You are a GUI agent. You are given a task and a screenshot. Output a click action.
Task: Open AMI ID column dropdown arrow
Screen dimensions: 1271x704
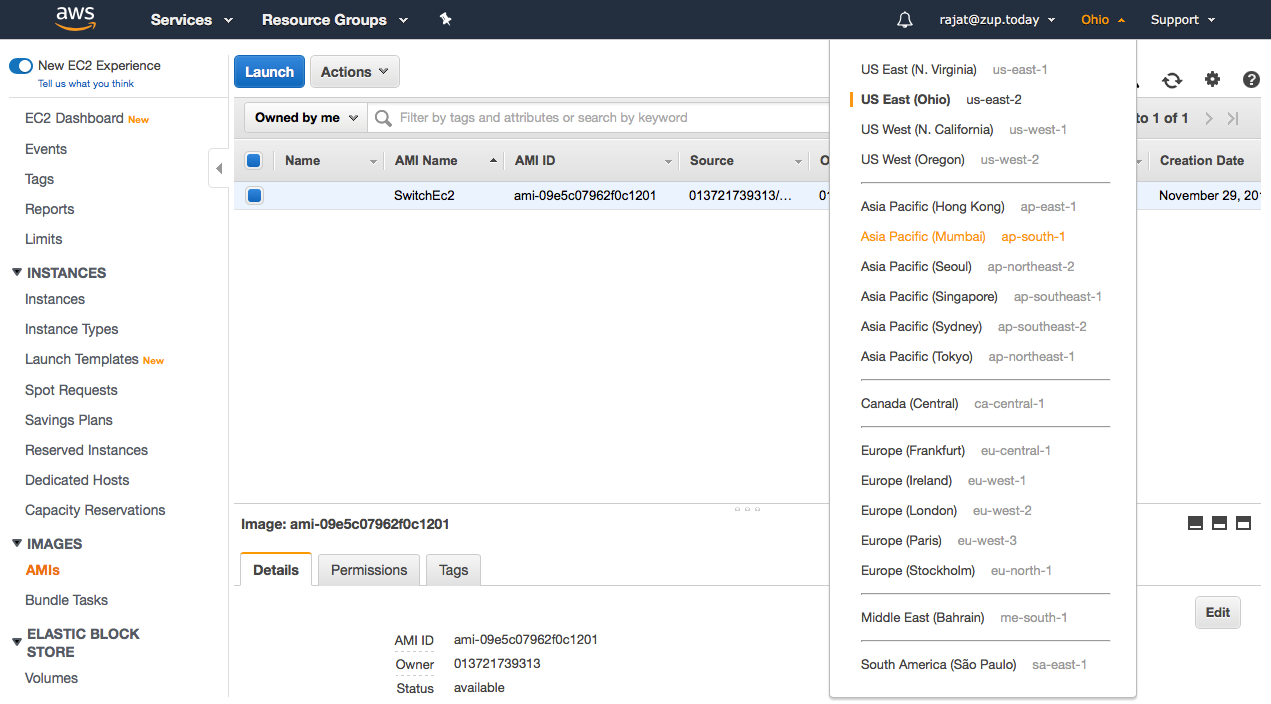pyautogui.click(x=668, y=161)
